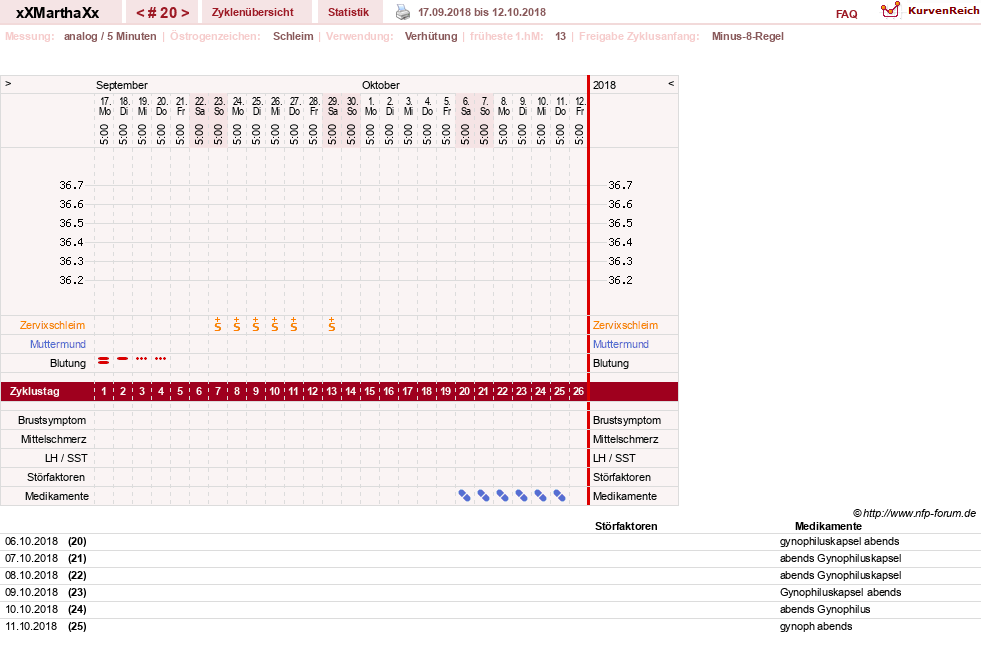Click the Störfaktoren column header

click(626, 526)
